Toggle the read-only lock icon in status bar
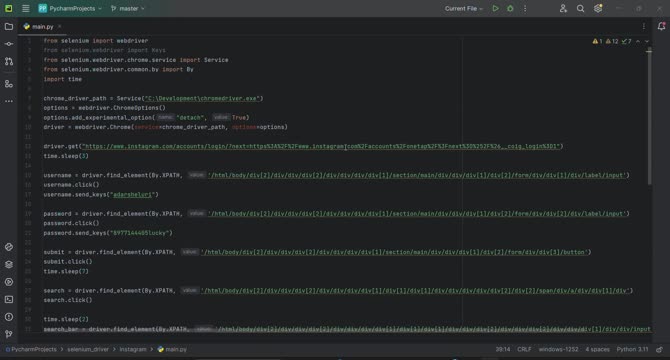This screenshot has width=670, height=360. point(659,349)
